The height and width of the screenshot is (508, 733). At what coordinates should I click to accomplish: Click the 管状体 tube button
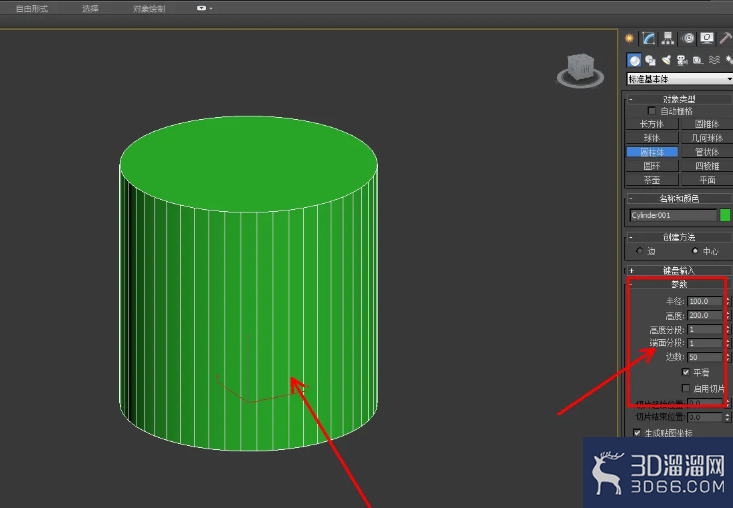tap(707, 152)
